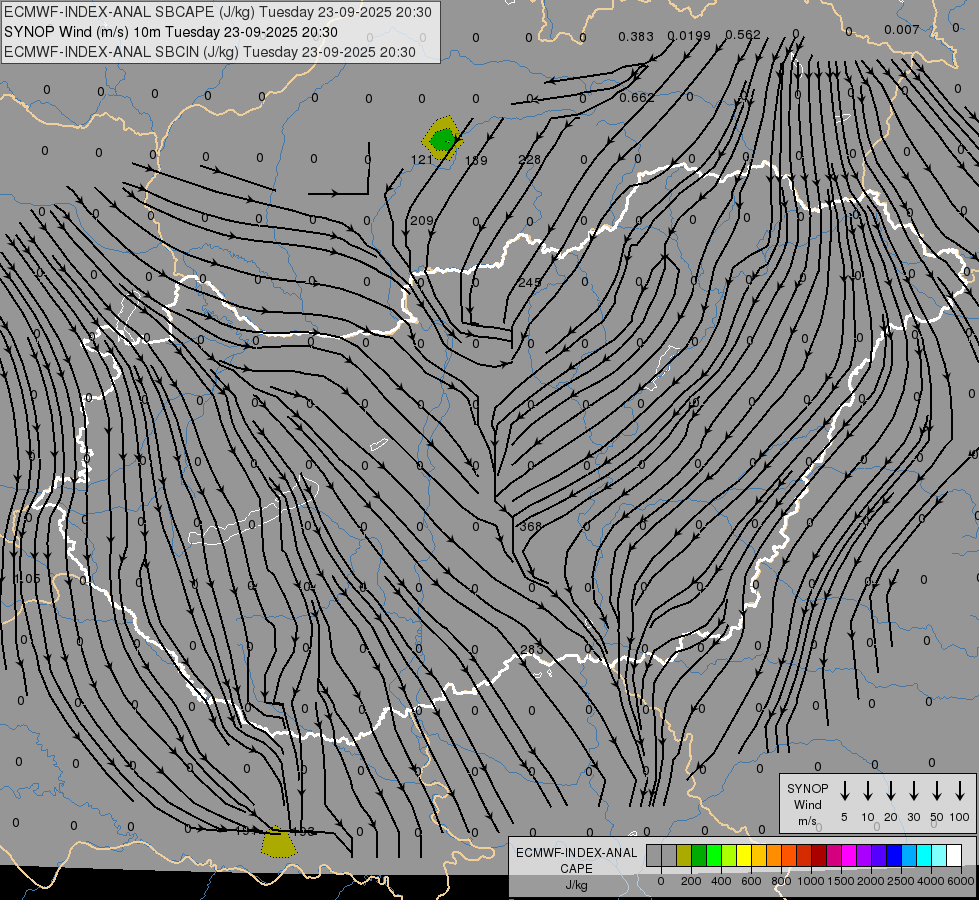This screenshot has height=900, width=979.
Task: Click the 800 tick label in CAPE legend
Action: (x=781, y=881)
